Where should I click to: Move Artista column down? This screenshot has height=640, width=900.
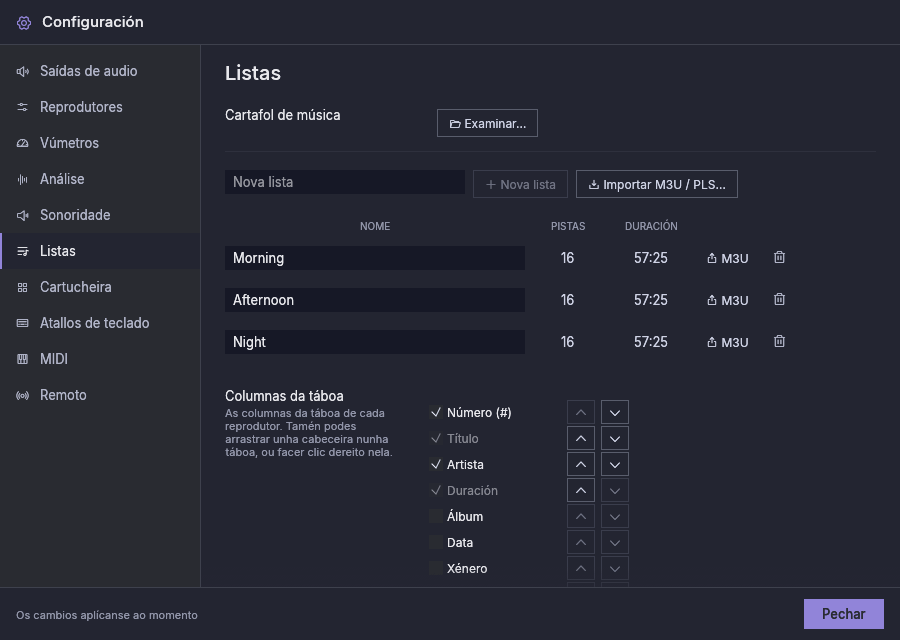[x=615, y=464]
